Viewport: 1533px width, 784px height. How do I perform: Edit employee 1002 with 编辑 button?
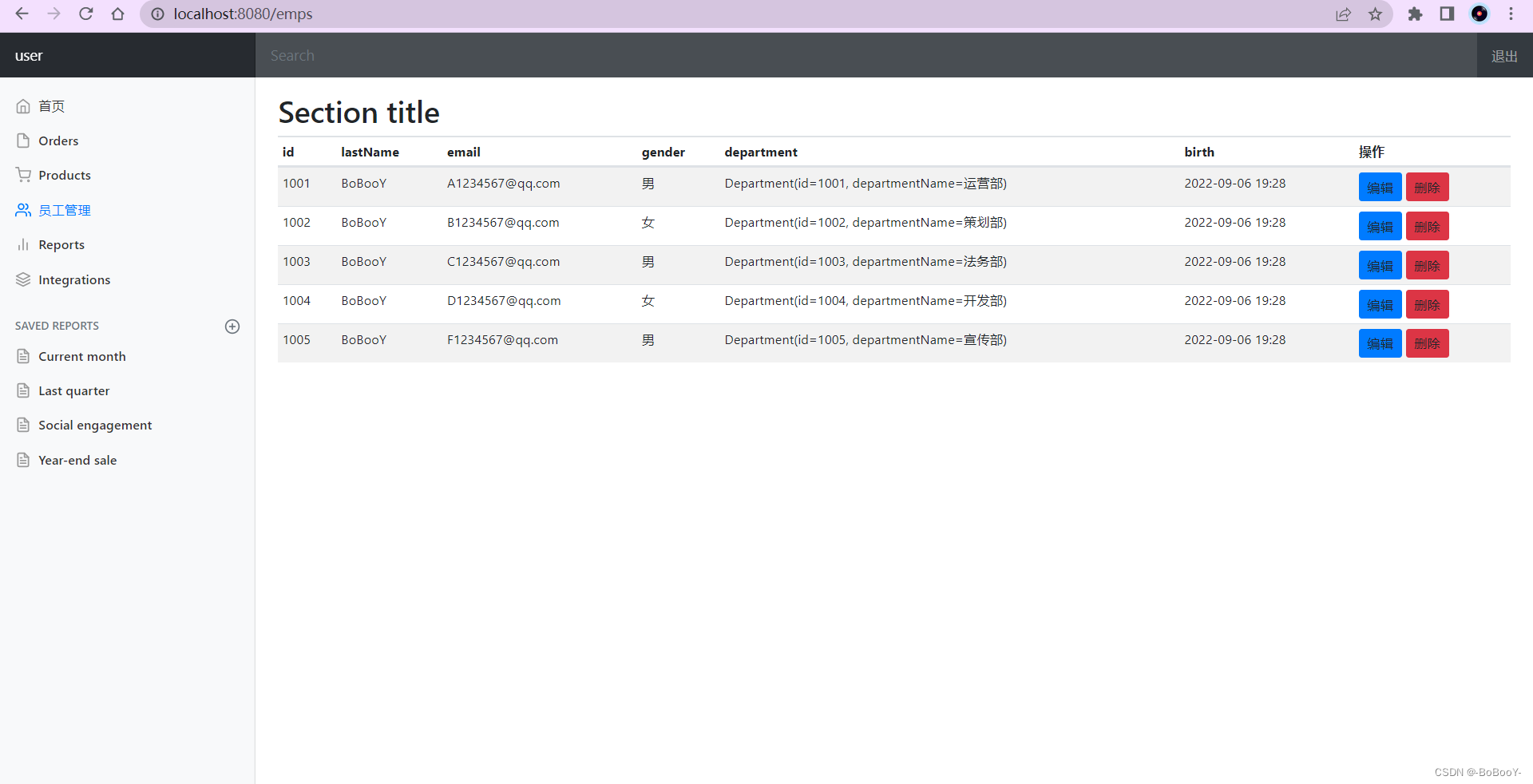1380,227
